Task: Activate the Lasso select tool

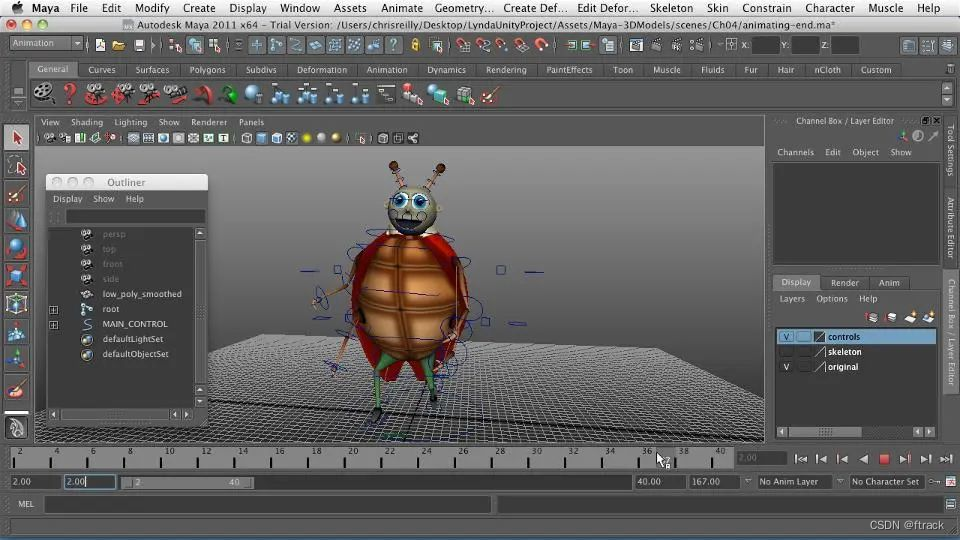Action: 17,166
